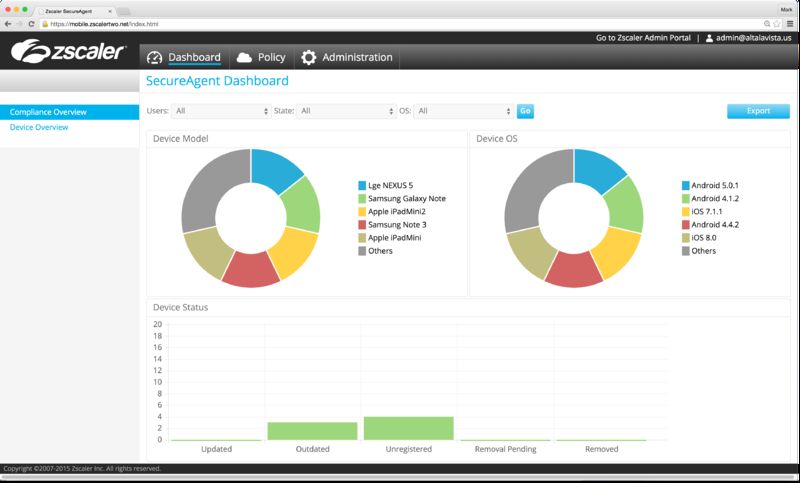Open the browser hamburger menu
Viewport: 800px width, 483px height.
coord(790,24)
